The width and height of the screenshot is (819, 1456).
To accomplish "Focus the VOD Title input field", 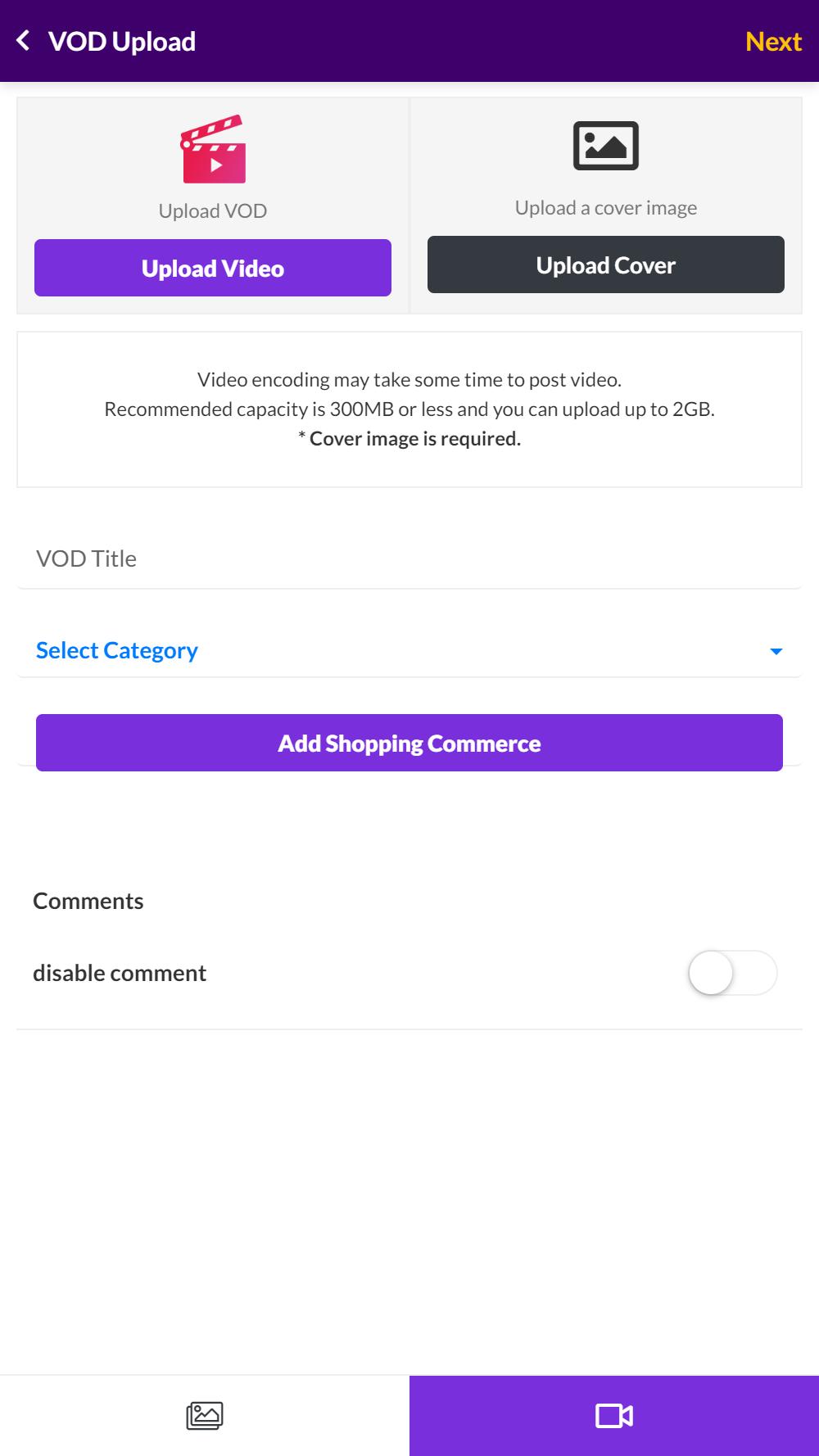I will [x=409, y=558].
